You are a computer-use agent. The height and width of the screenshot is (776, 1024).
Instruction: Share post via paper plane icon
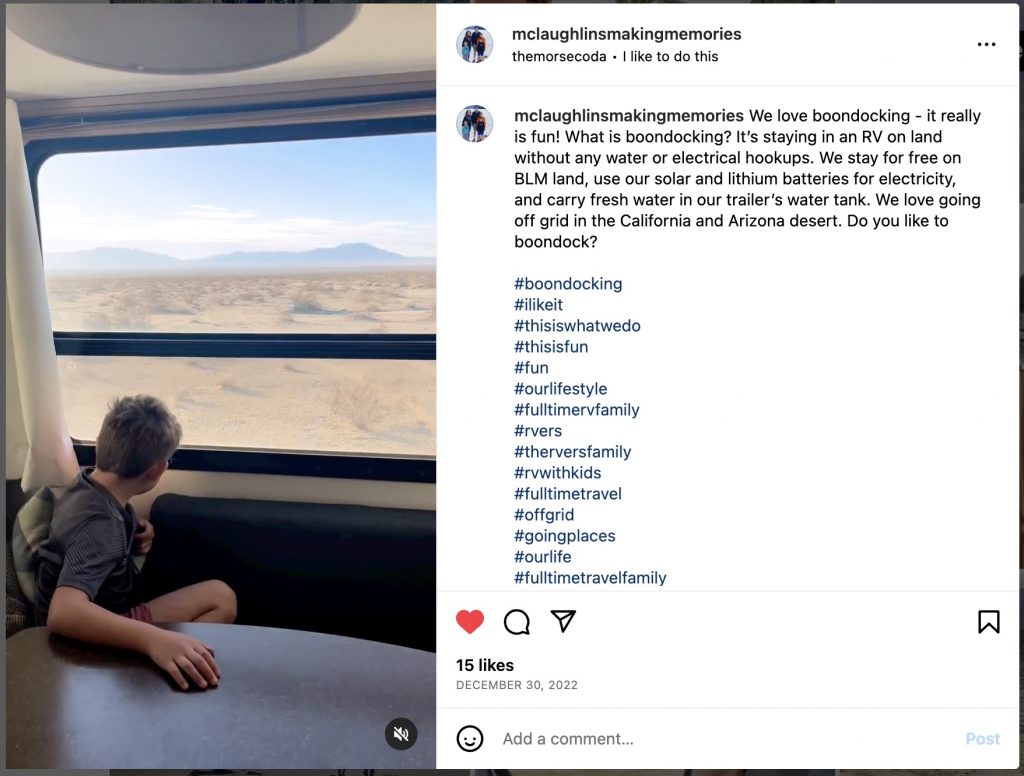(x=563, y=621)
